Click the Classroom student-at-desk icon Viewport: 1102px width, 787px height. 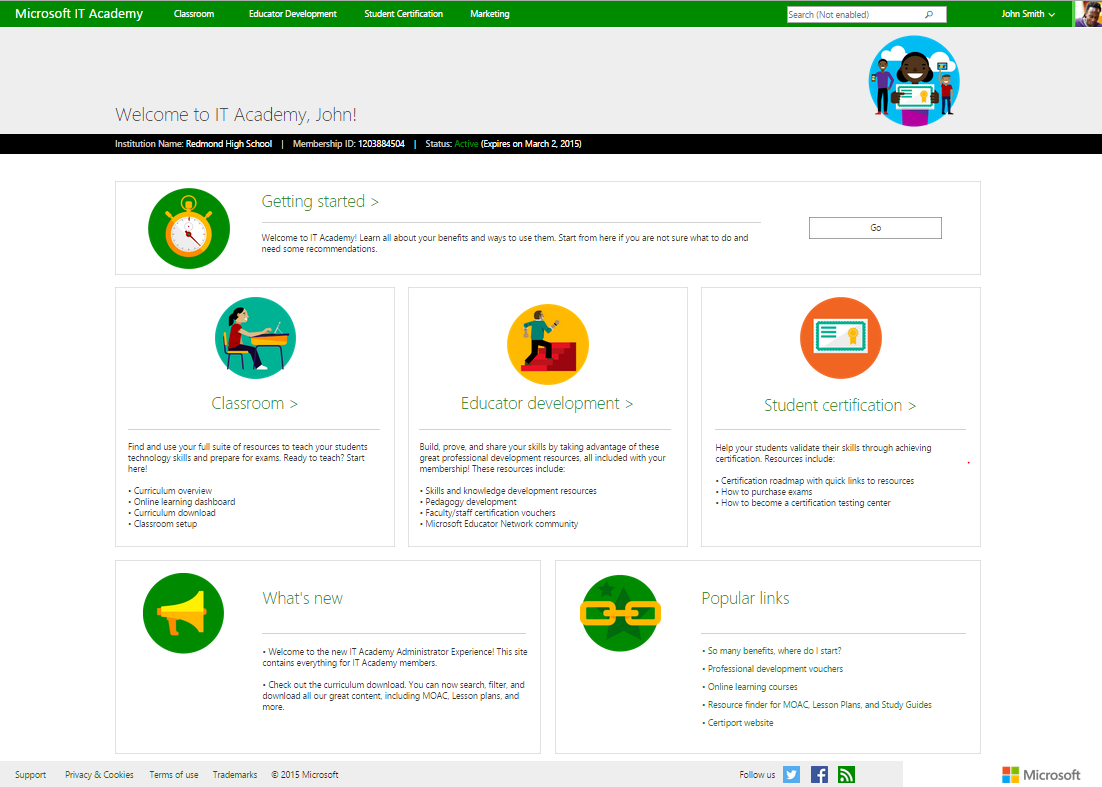point(255,338)
